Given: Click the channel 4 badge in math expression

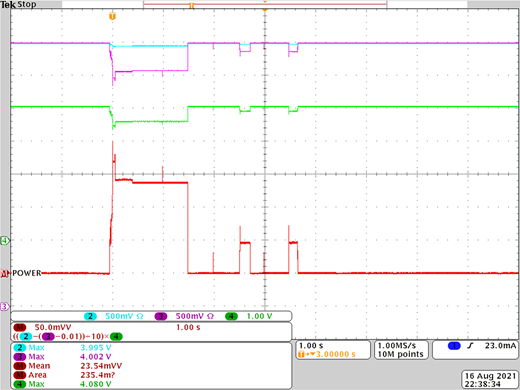Looking at the screenshot, I should 116,336.
